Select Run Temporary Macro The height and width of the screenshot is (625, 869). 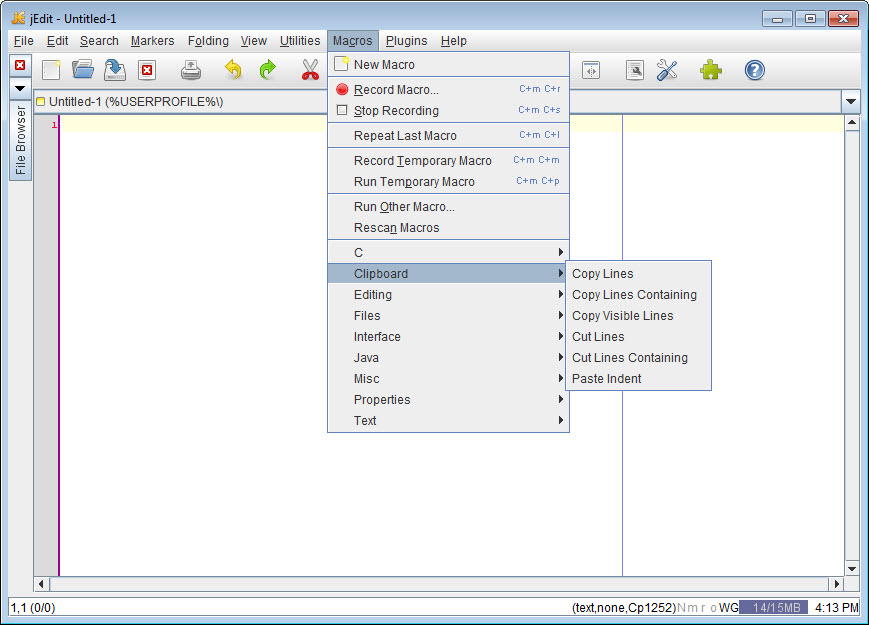pos(448,182)
